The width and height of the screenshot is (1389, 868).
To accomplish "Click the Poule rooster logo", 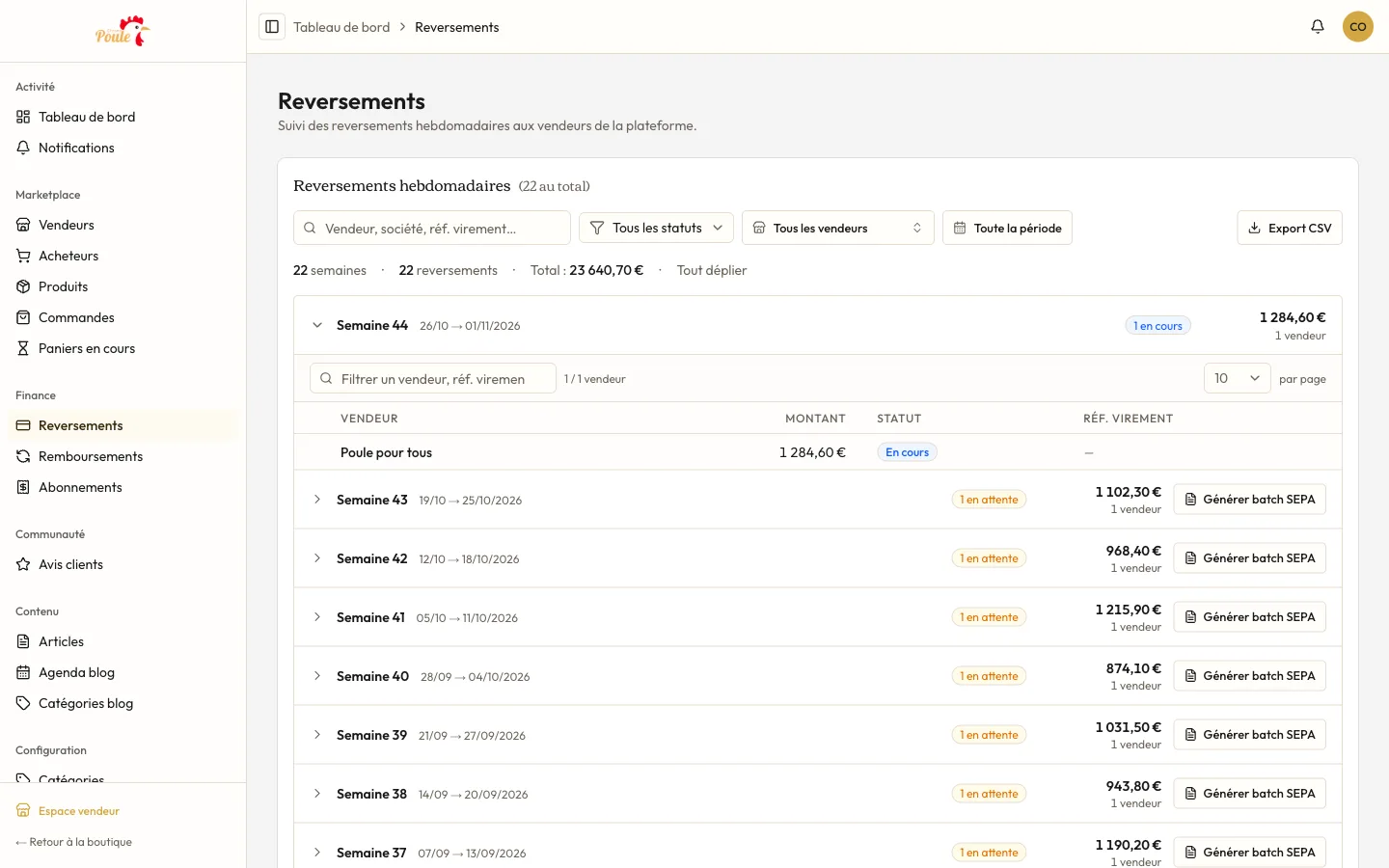I will 123,31.
